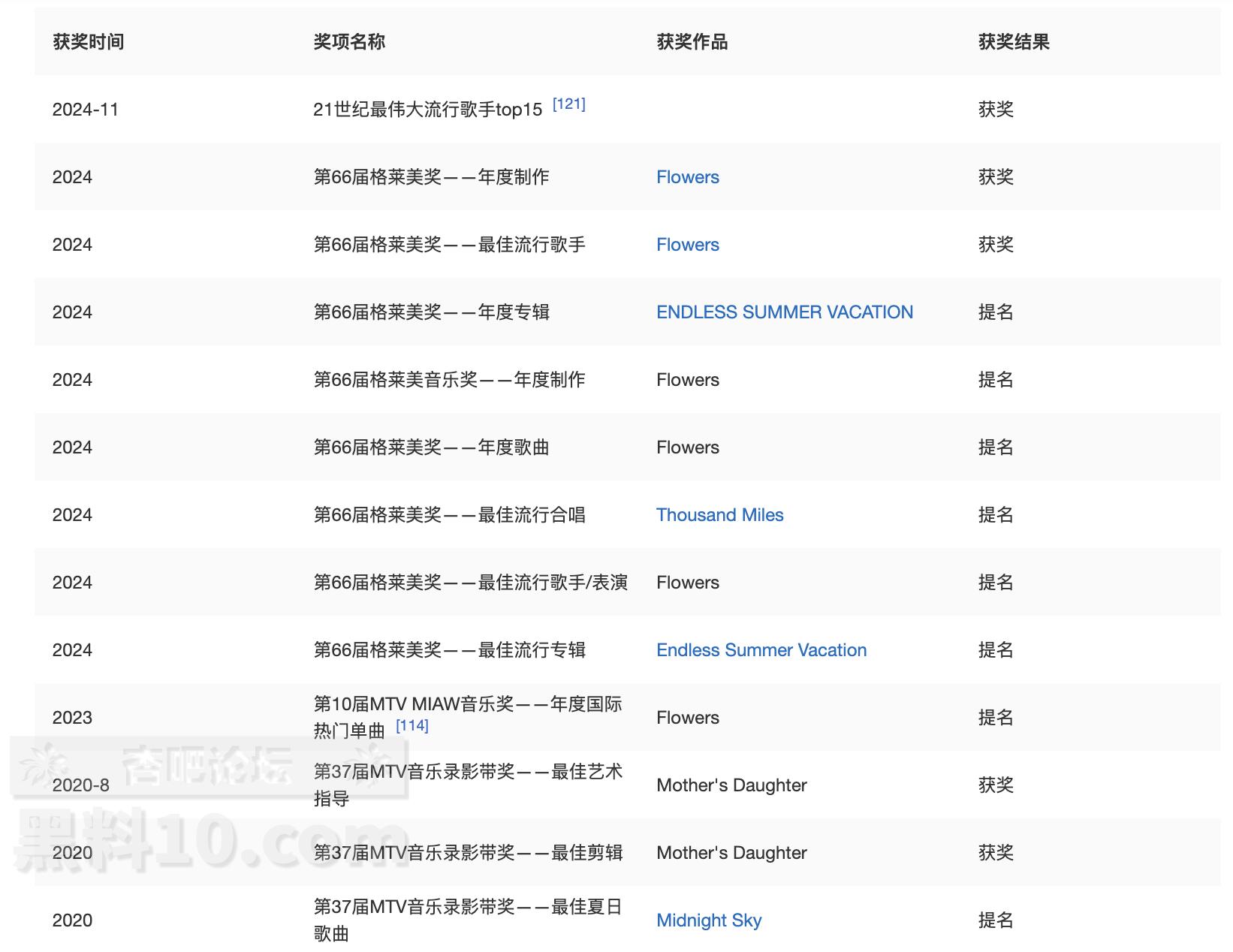Click 第37届MTV音乐录影带奖——最佳剪辑 cell
Image resolution: width=1233 pixels, height=952 pixels.
click(468, 853)
